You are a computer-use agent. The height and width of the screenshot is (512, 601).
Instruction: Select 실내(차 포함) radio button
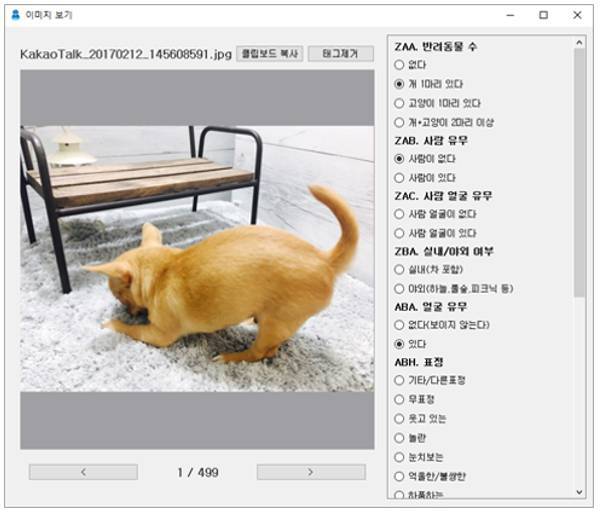tap(429, 269)
